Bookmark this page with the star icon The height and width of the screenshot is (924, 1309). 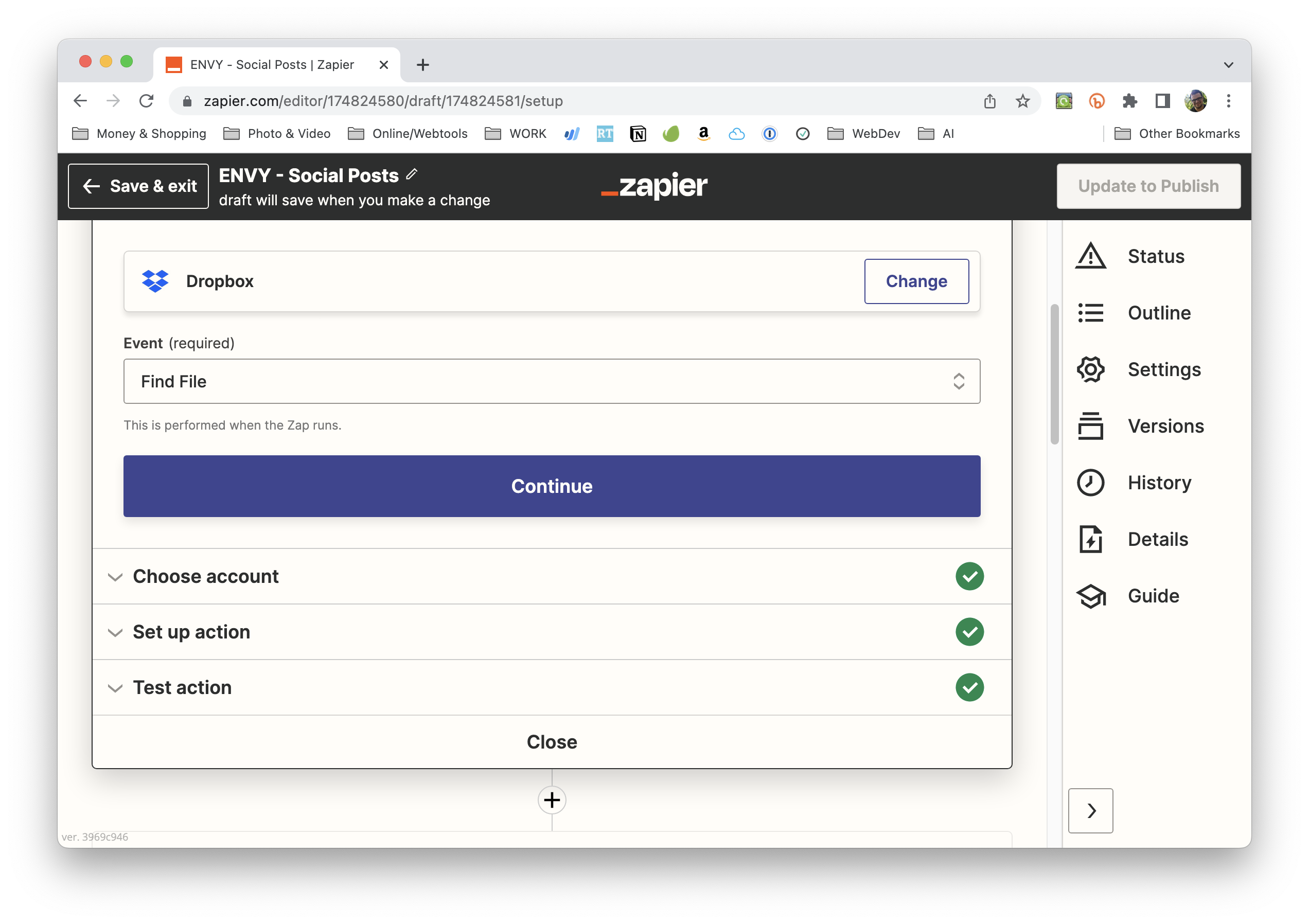tap(1023, 101)
